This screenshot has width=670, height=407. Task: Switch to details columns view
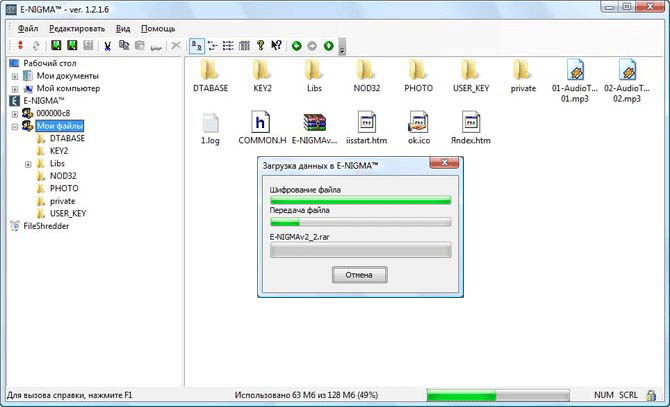(244, 46)
